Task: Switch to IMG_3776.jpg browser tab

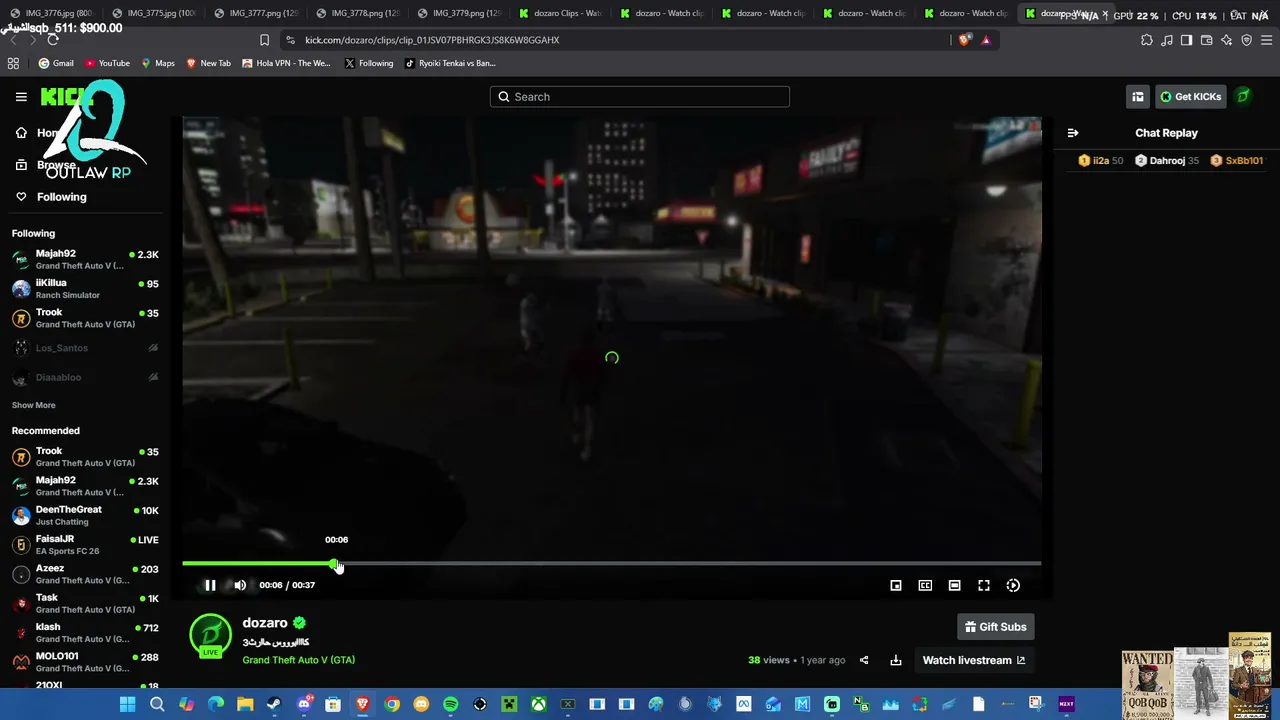Action: click(x=51, y=13)
